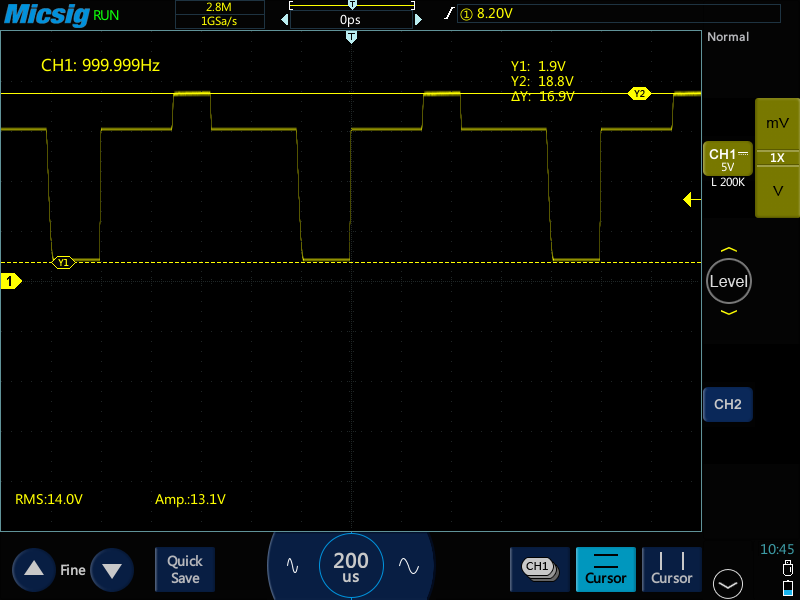Open the CH1 5V channel tab

tap(728, 159)
